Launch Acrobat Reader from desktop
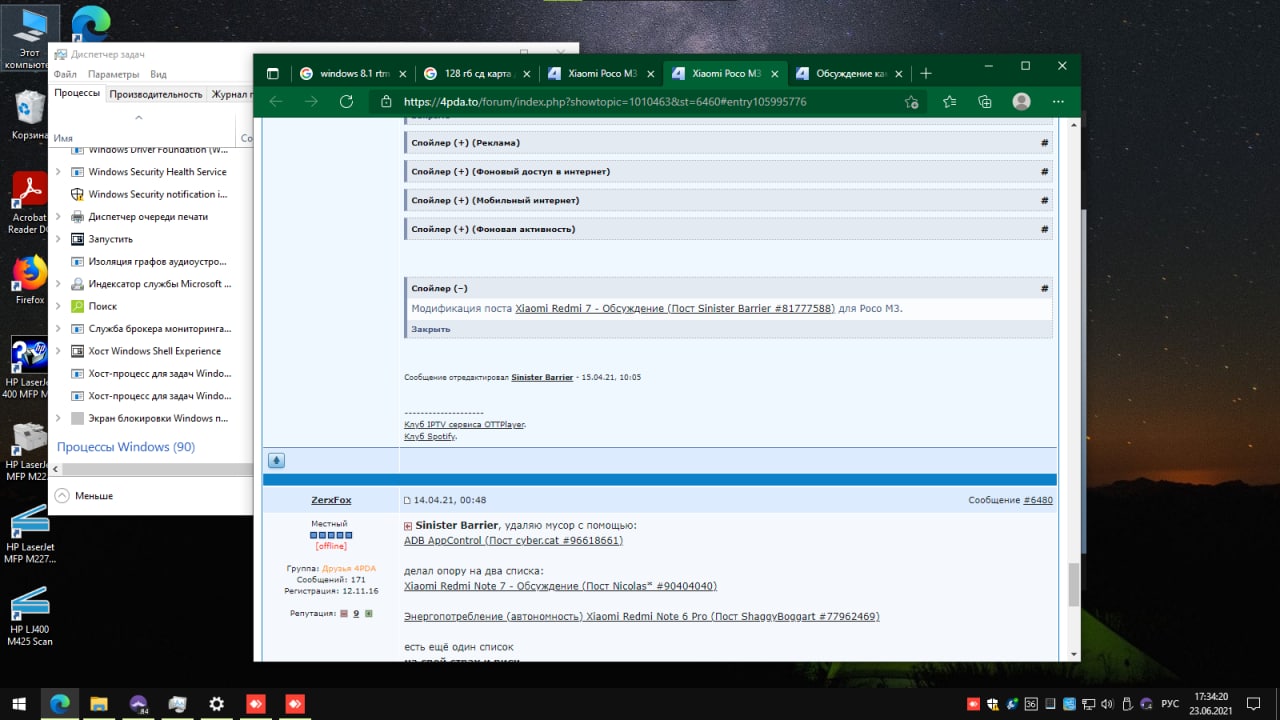The image size is (1280, 720). click(29, 204)
